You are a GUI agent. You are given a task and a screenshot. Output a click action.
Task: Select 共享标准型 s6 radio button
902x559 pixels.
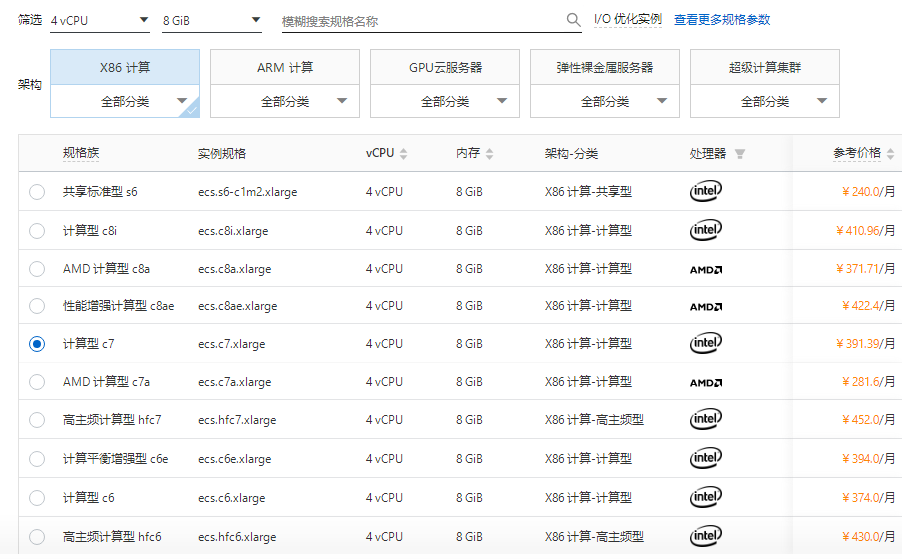(x=37, y=192)
